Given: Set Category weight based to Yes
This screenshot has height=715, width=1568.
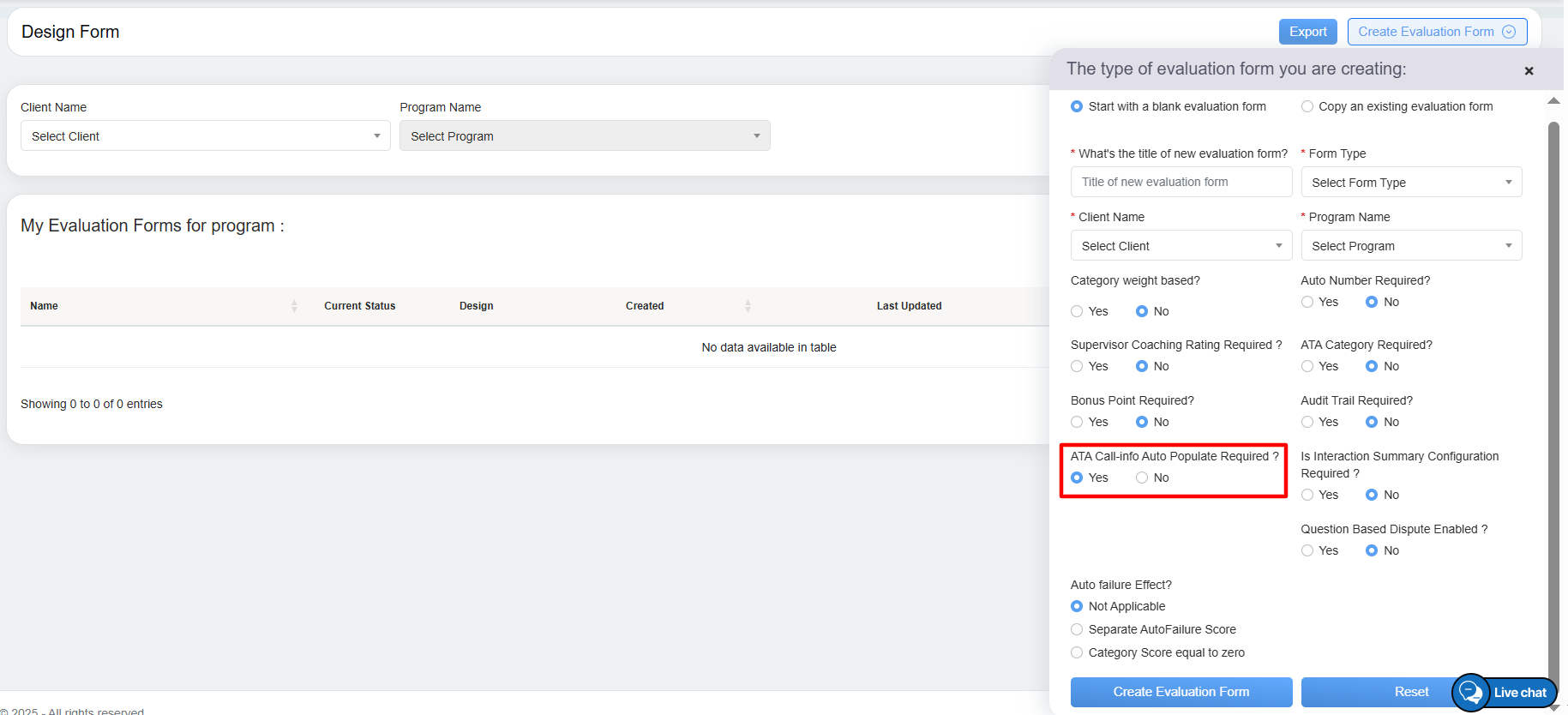Looking at the screenshot, I should click(1078, 311).
